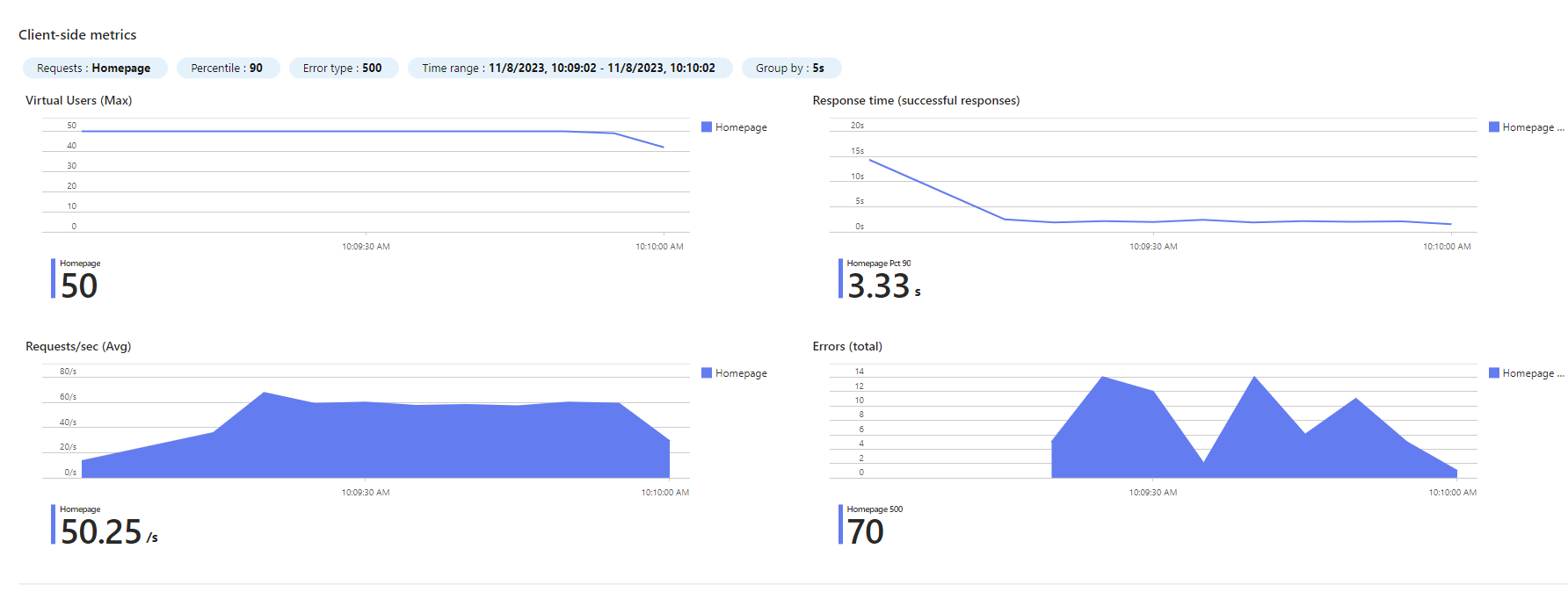Open the Error type: 500 filter
This screenshot has width=1568, height=592.
pyautogui.click(x=343, y=68)
